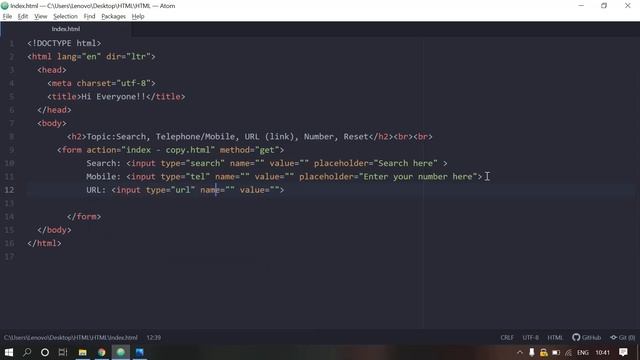
Task: Open Chrome from the taskbar
Action: (x=102, y=352)
